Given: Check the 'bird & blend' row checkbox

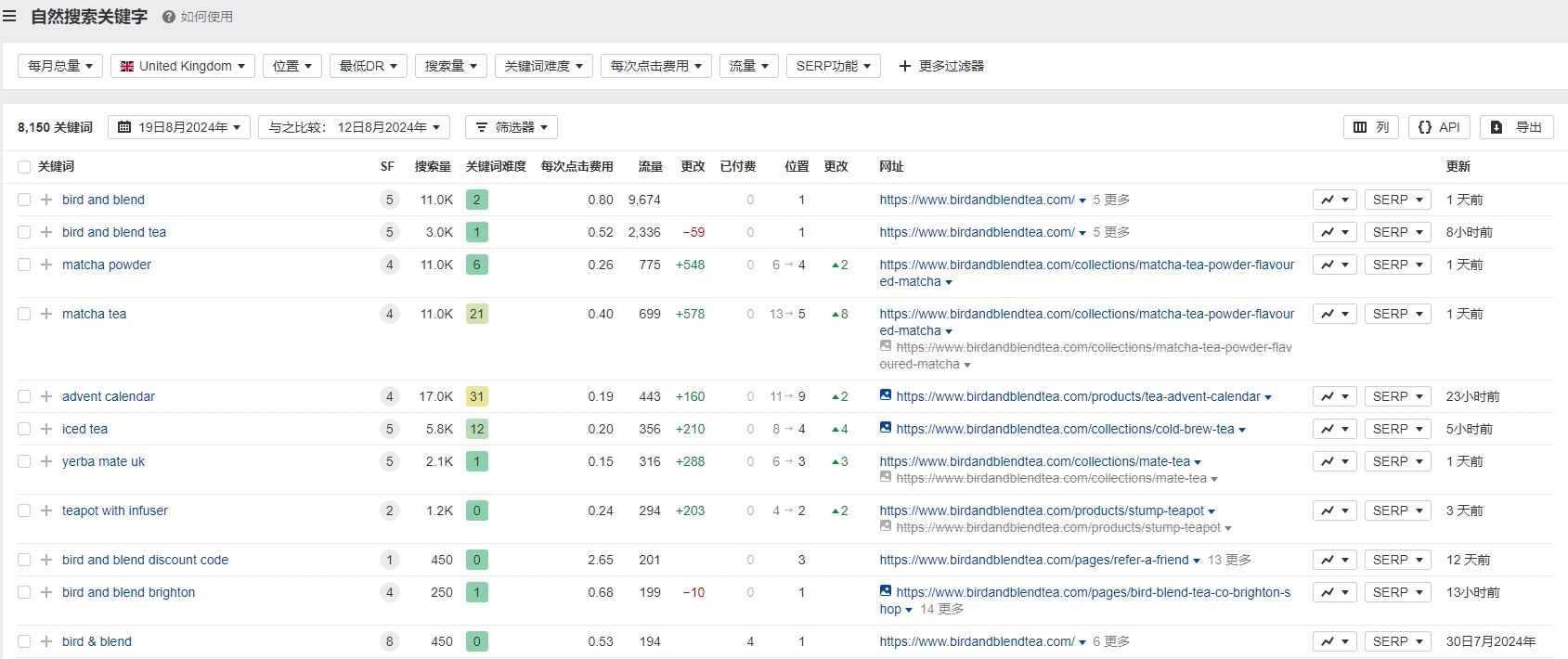Looking at the screenshot, I should coord(24,641).
